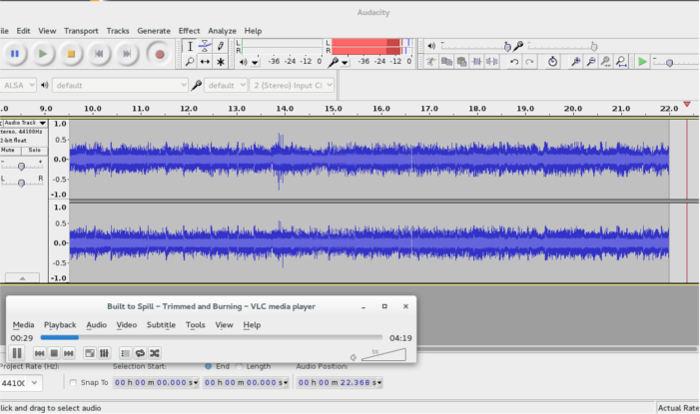Select the Length radio button

[239, 367]
